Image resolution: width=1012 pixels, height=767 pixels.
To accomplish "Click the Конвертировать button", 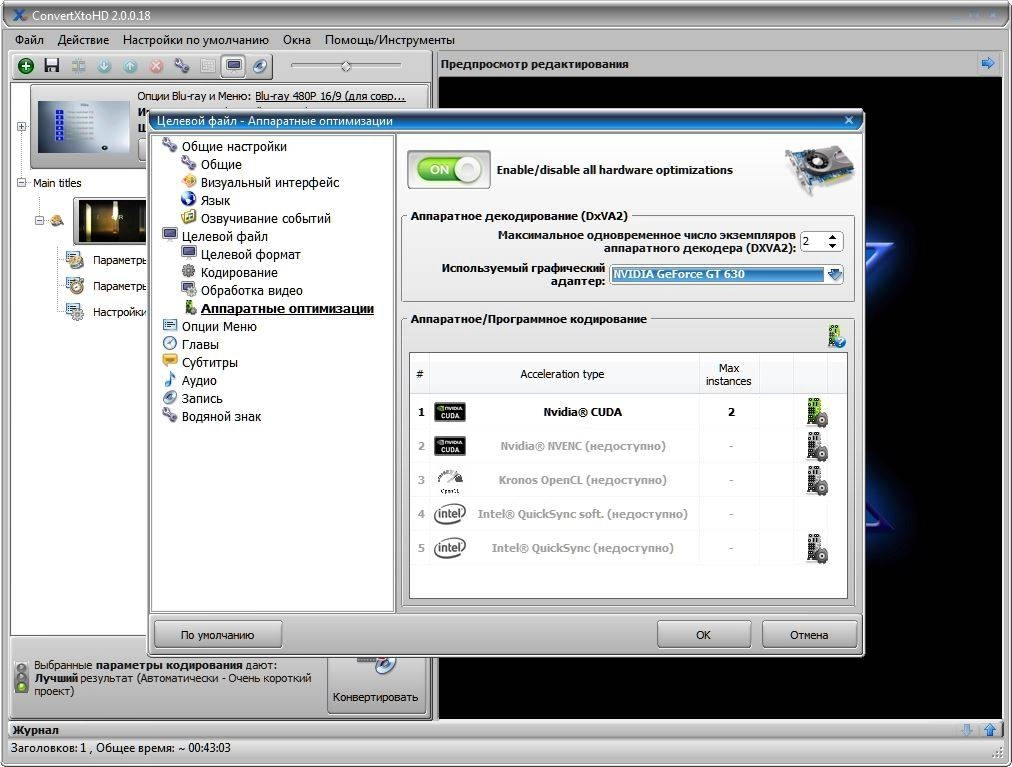I will 376,686.
